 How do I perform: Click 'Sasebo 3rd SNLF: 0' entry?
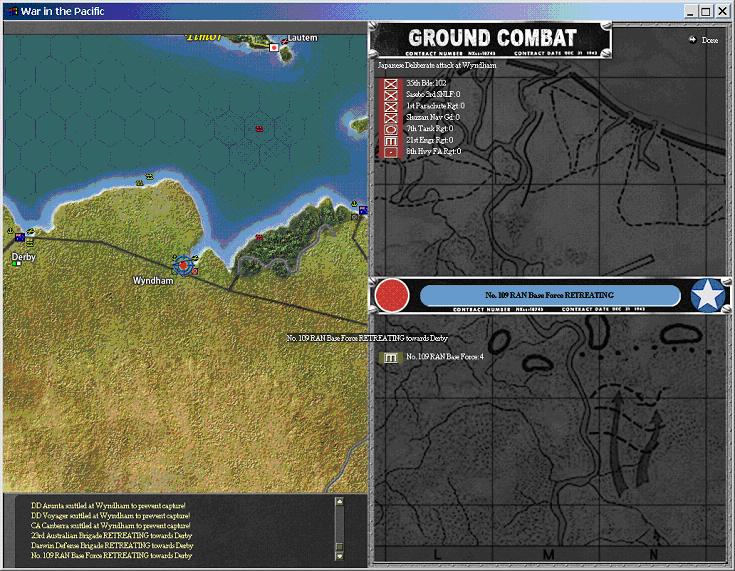[x=433, y=95]
